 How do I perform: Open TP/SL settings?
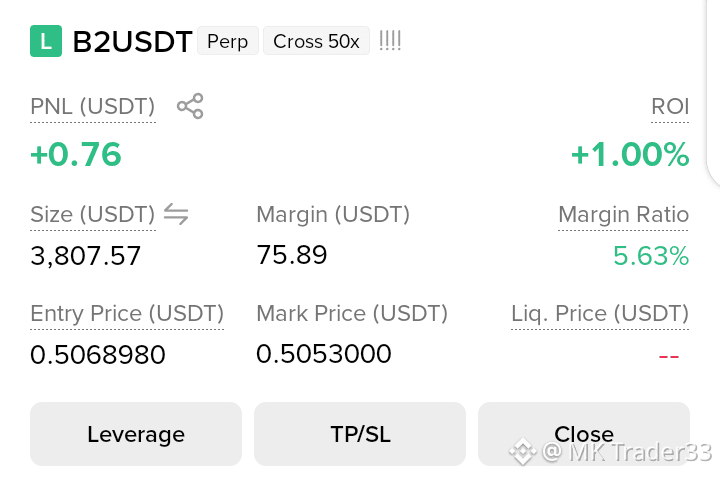(x=360, y=434)
